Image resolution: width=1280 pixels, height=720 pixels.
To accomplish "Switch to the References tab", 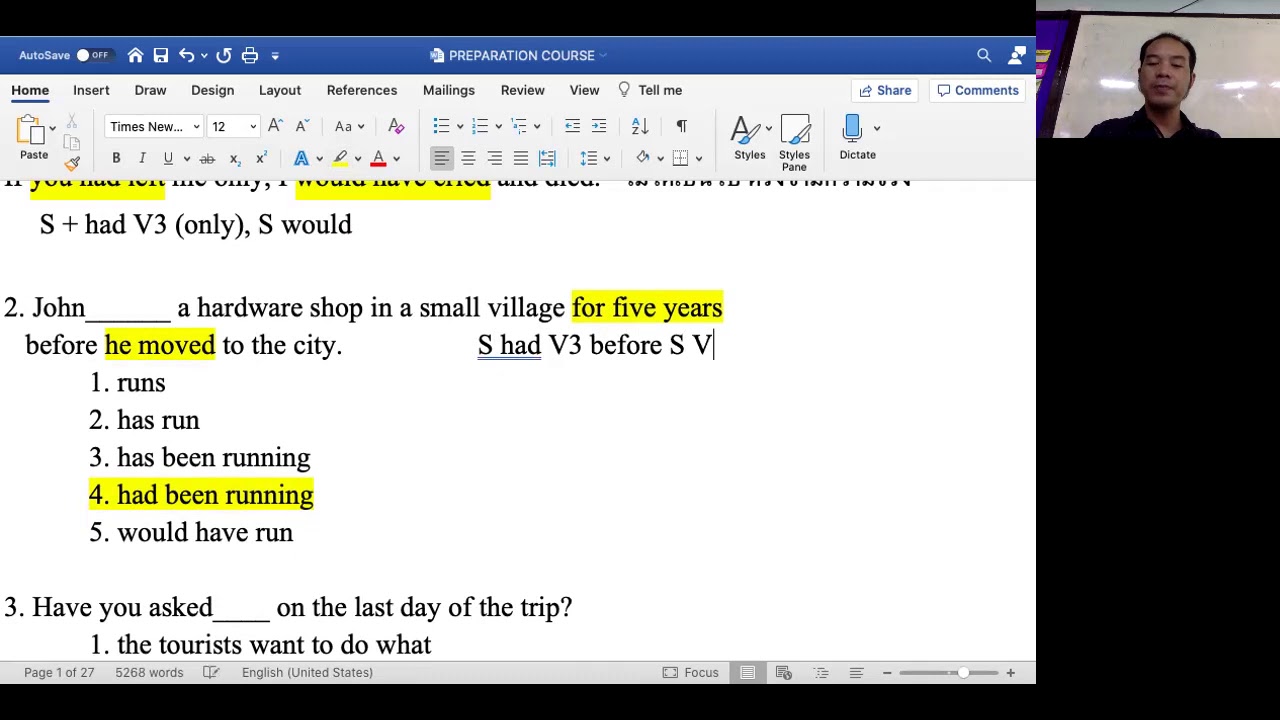I will pos(362,90).
